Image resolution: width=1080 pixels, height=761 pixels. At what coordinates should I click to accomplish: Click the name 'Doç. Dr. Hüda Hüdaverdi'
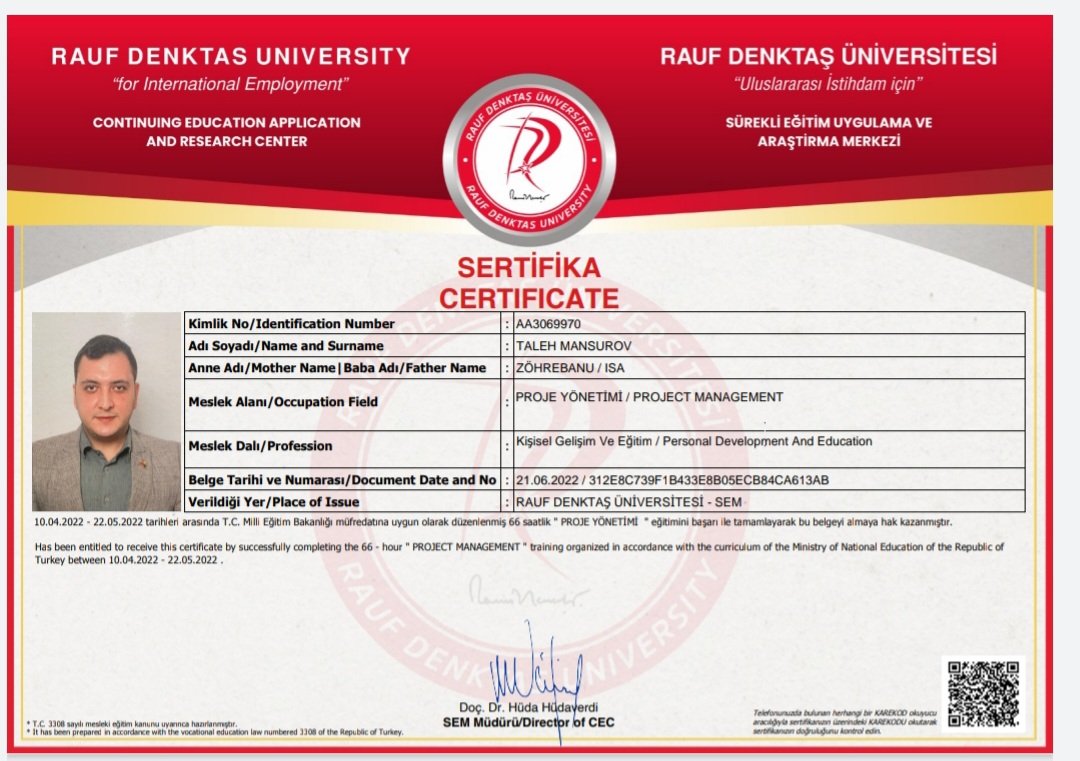tap(528, 707)
